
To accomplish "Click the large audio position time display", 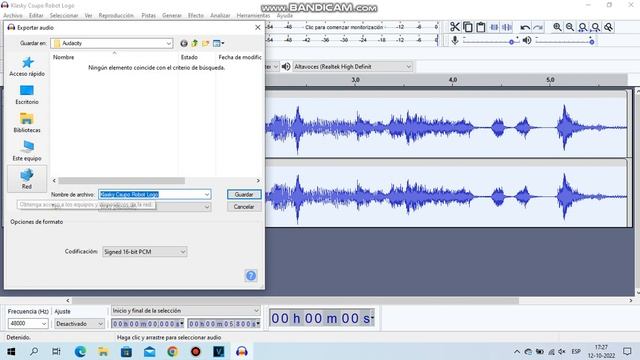I will (x=322, y=318).
